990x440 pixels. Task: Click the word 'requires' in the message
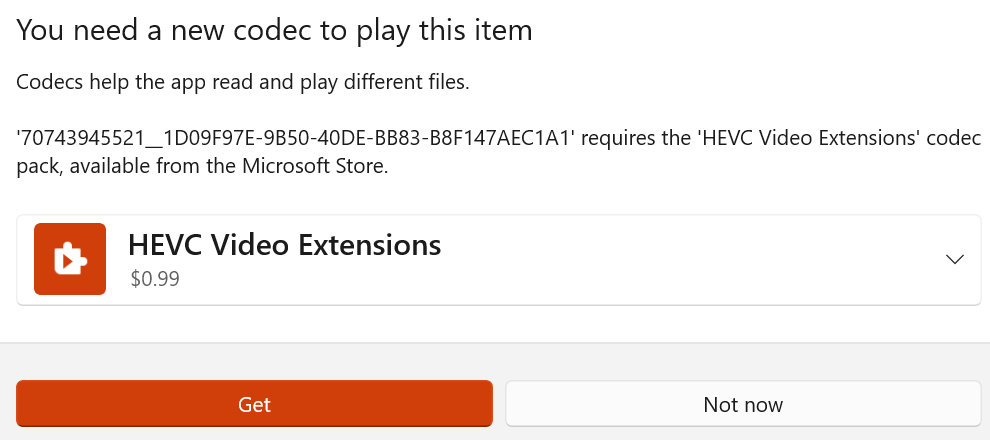pyautogui.click(x=619, y=139)
